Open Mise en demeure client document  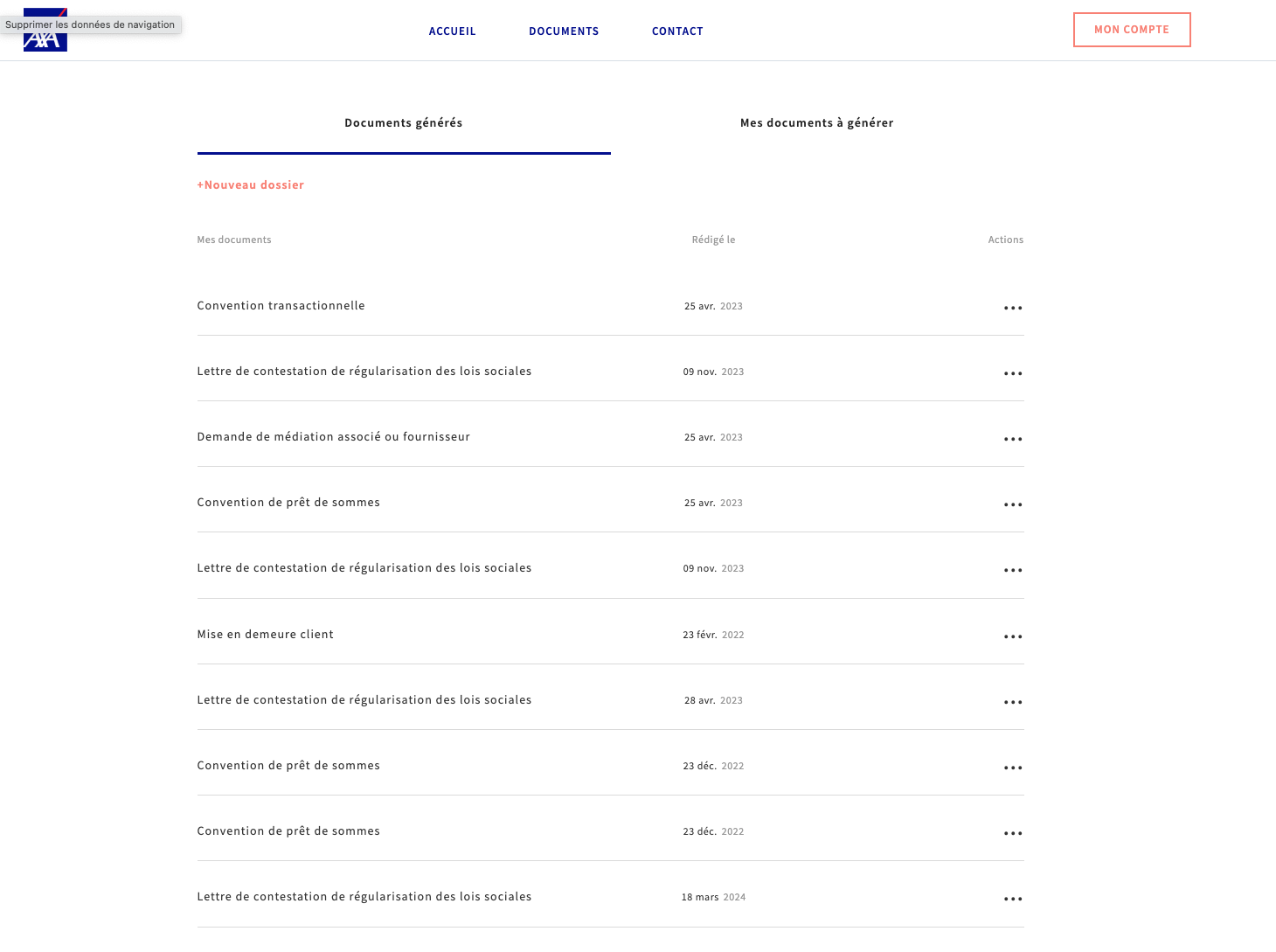tap(266, 635)
